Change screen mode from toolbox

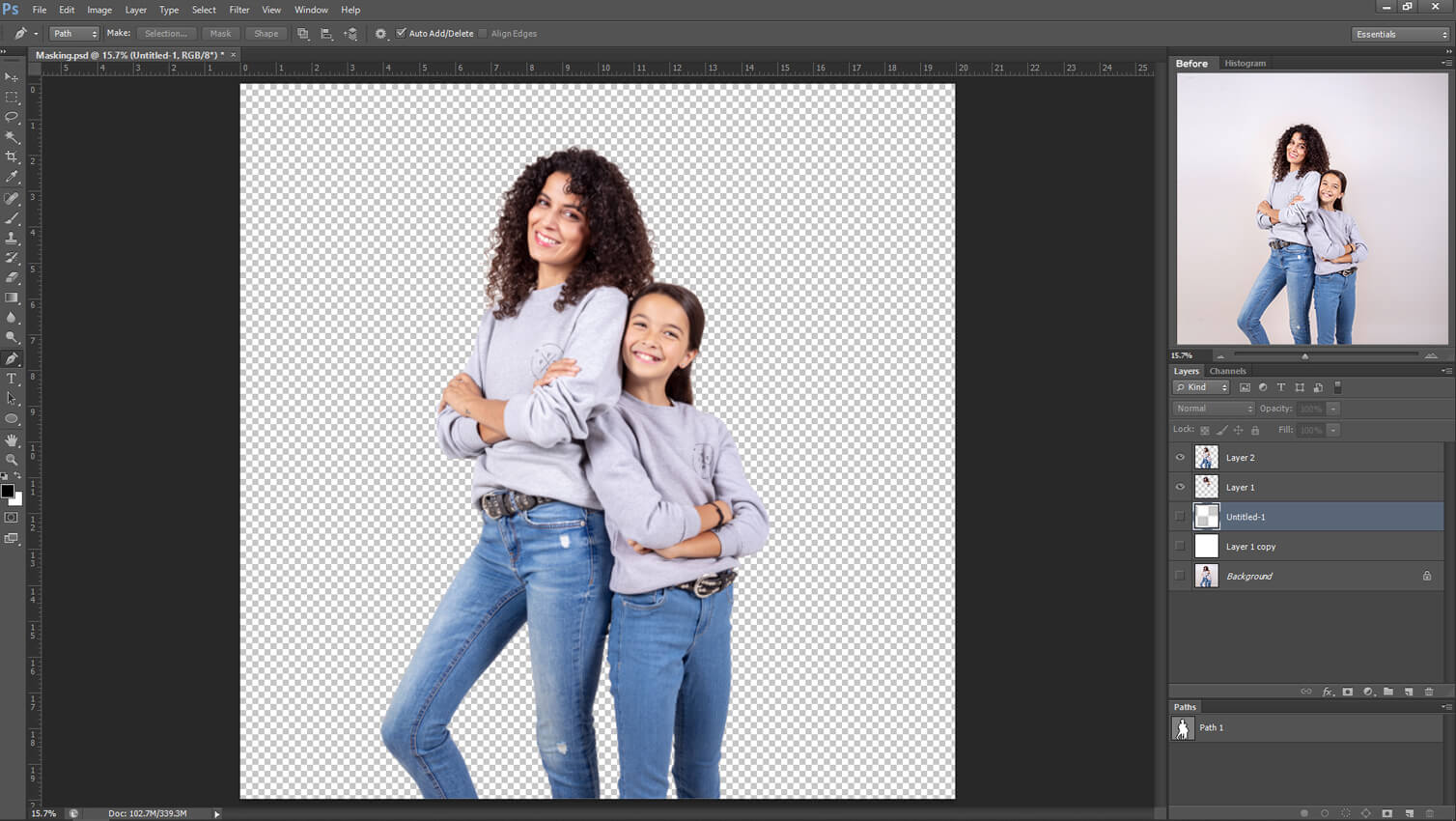12,539
